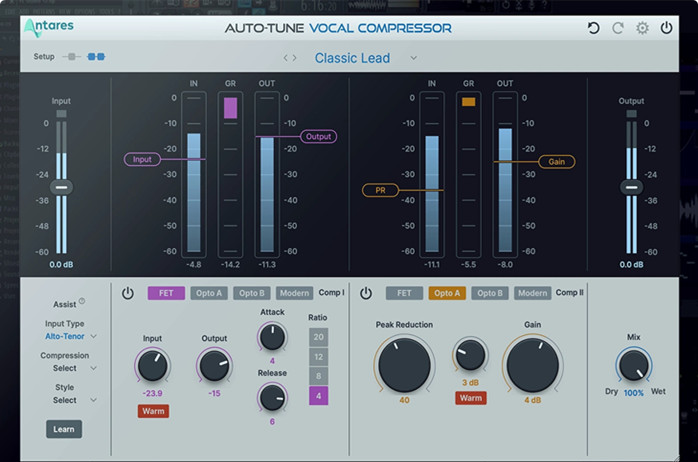Select Opto B mode for Comp II
Screen dimensions: 698x462
[490, 293]
